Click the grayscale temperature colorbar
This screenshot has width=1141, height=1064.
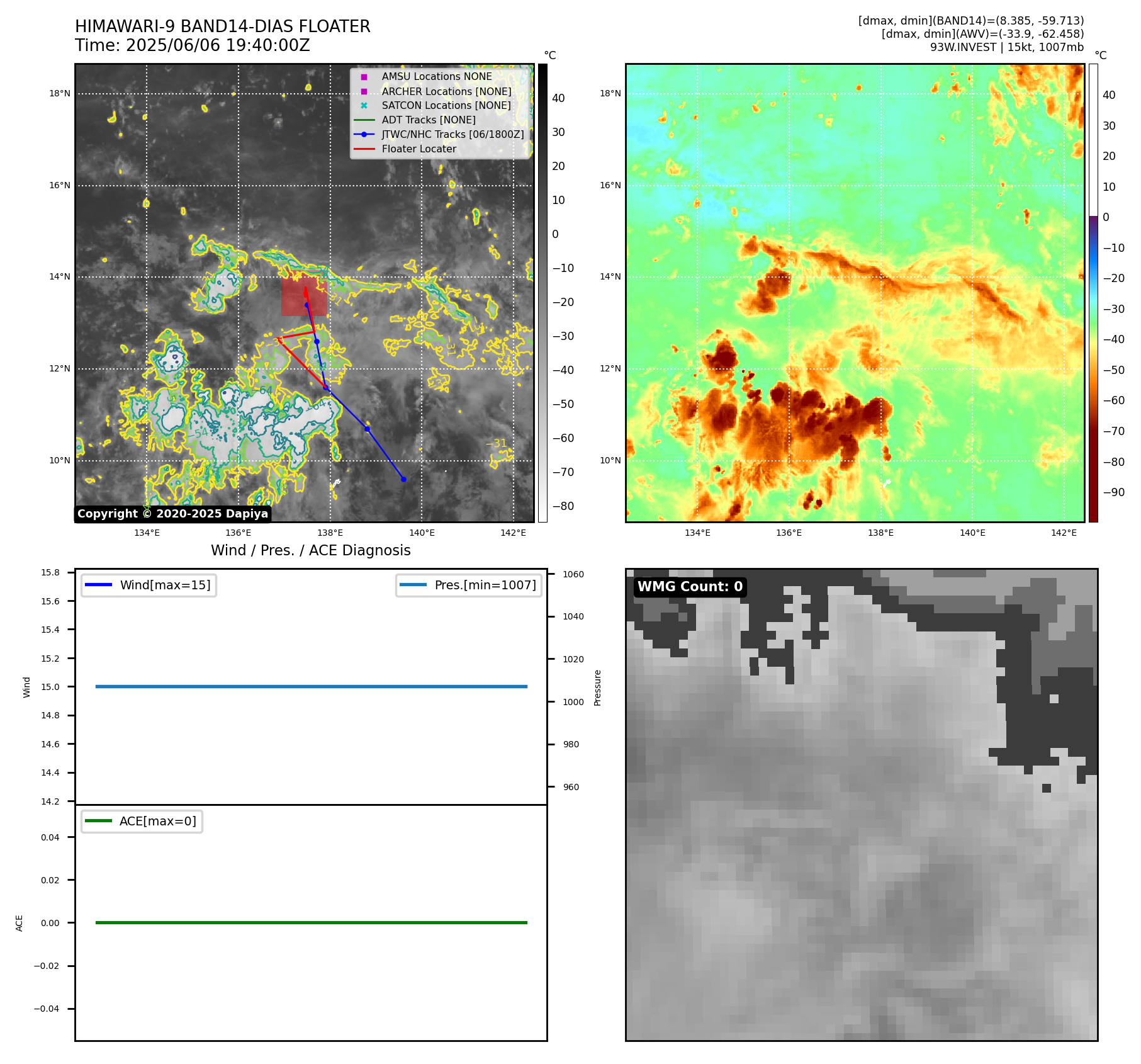[x=542, y=293]
